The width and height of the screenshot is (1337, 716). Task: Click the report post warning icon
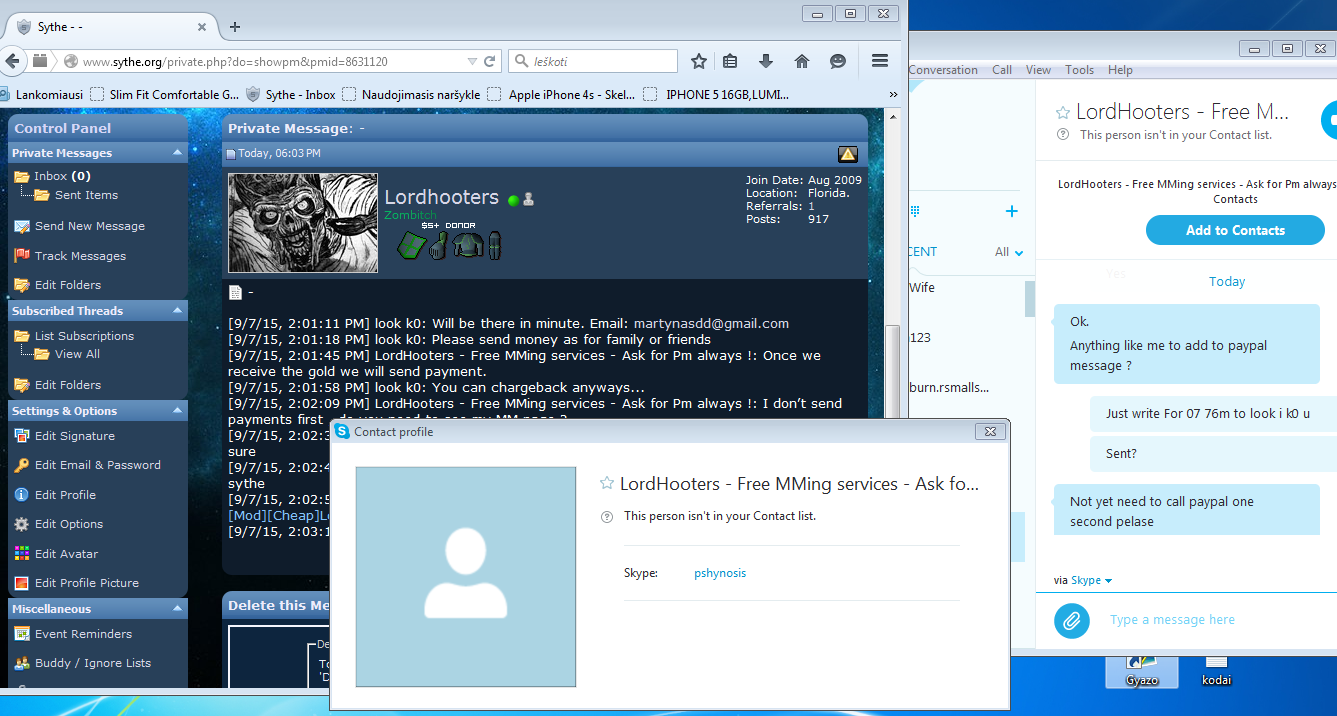[x=847, y=153]
